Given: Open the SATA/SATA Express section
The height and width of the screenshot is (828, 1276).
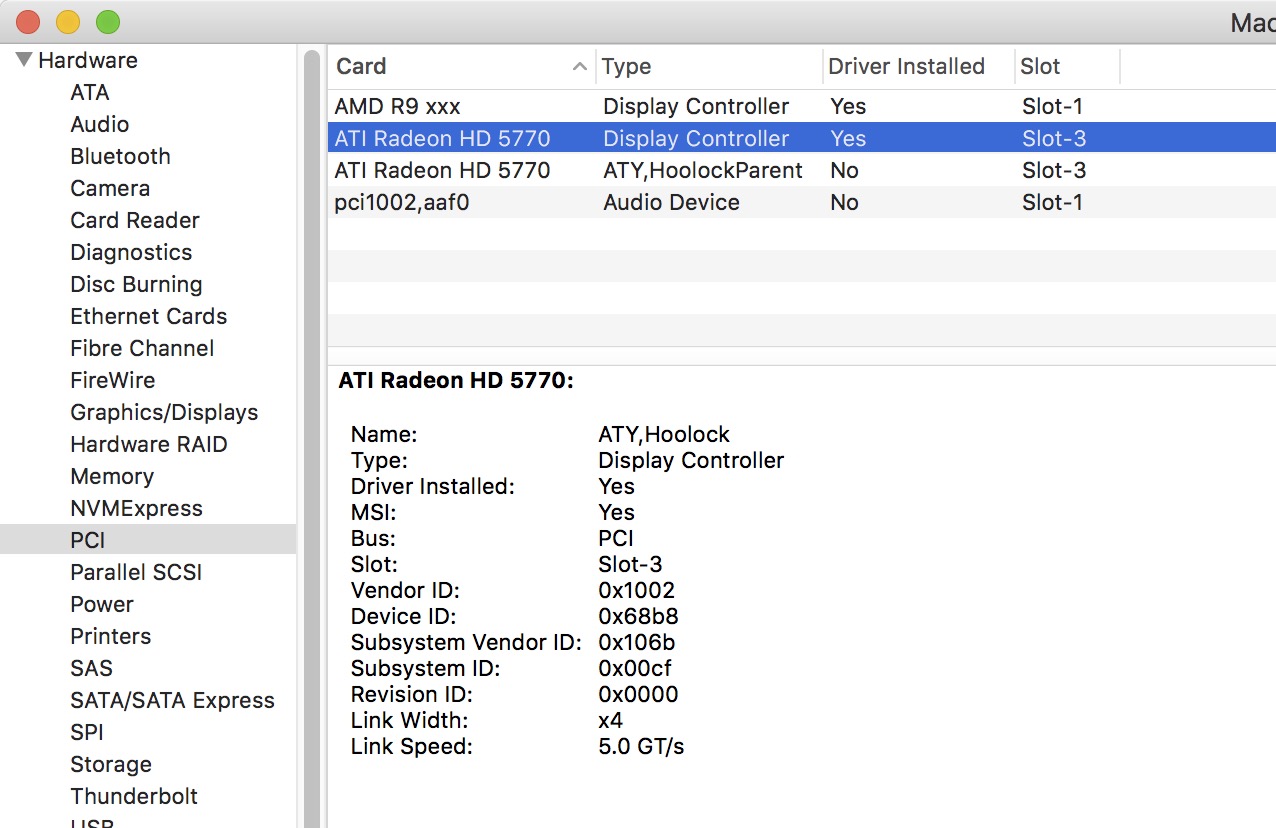Looking at the screenshot, I should pos(172,700).
